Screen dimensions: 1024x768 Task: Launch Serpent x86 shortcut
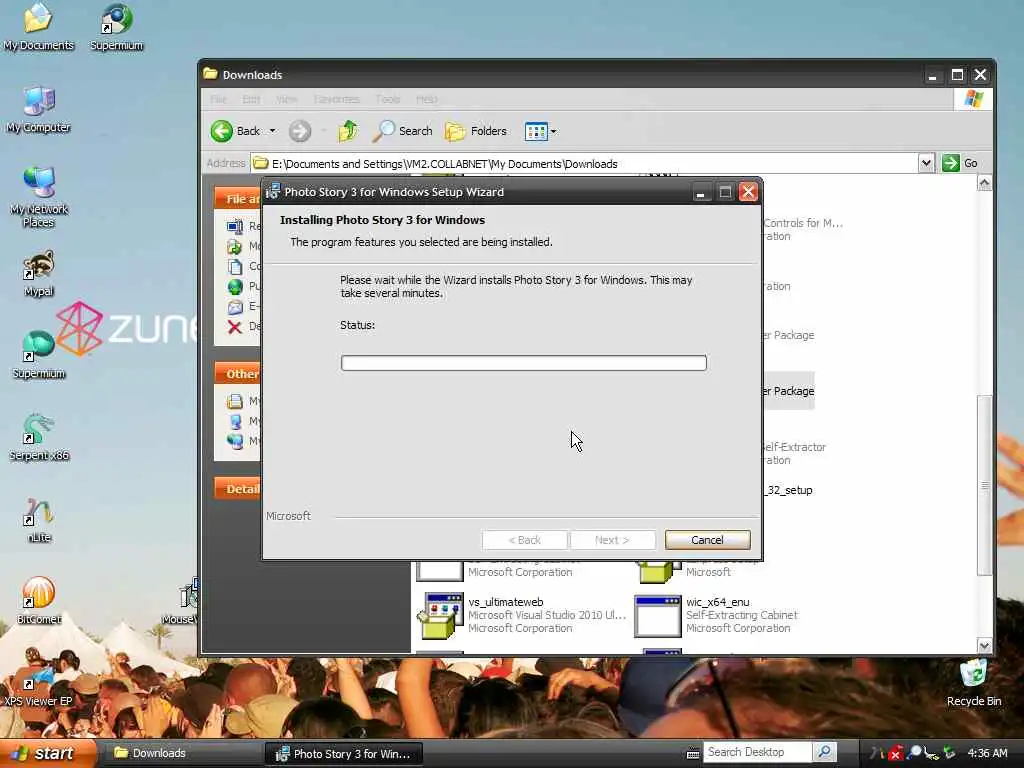click(39, 438)
